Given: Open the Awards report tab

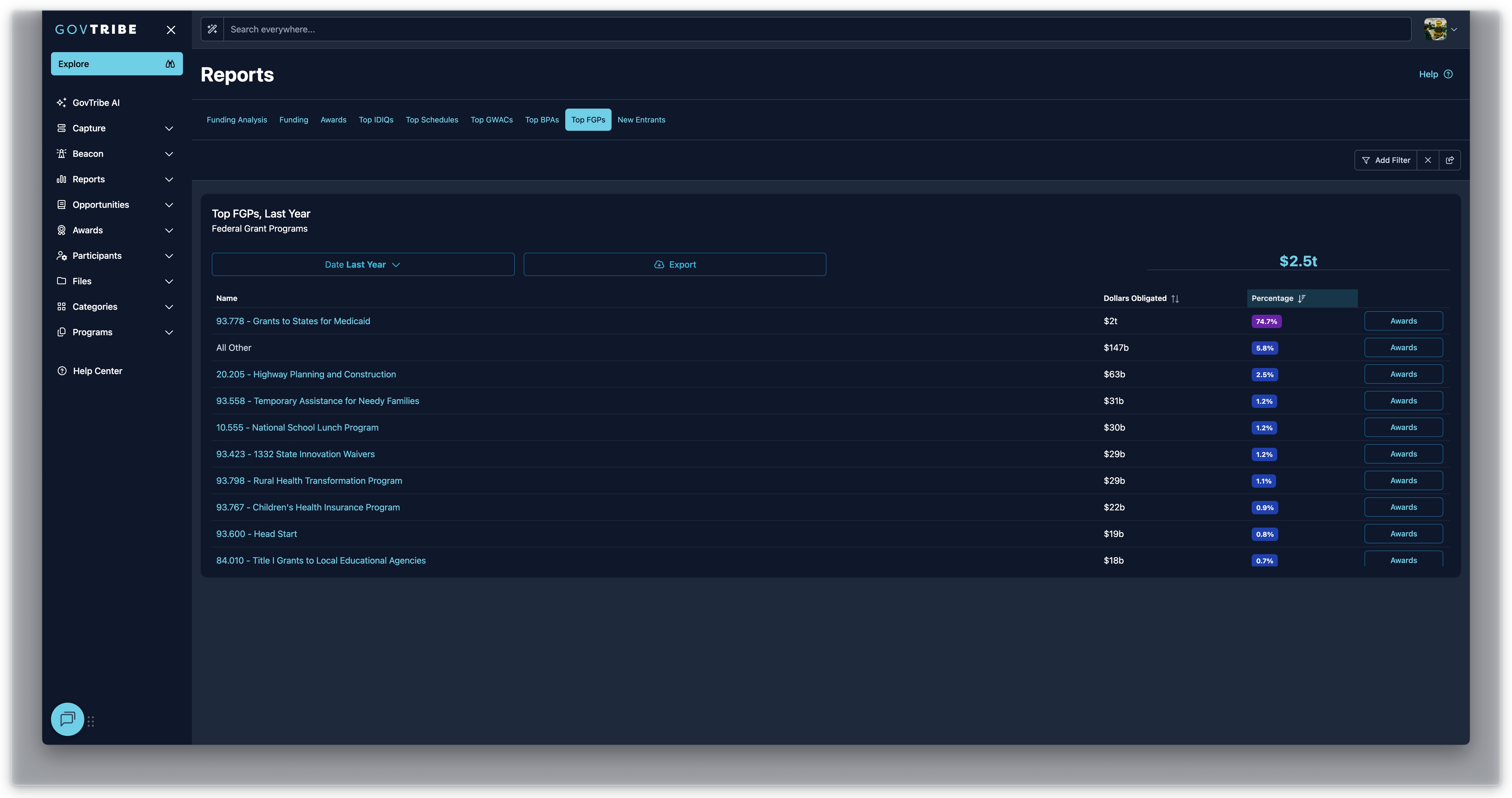Looking at the screenshot, I should coord(334,120).
